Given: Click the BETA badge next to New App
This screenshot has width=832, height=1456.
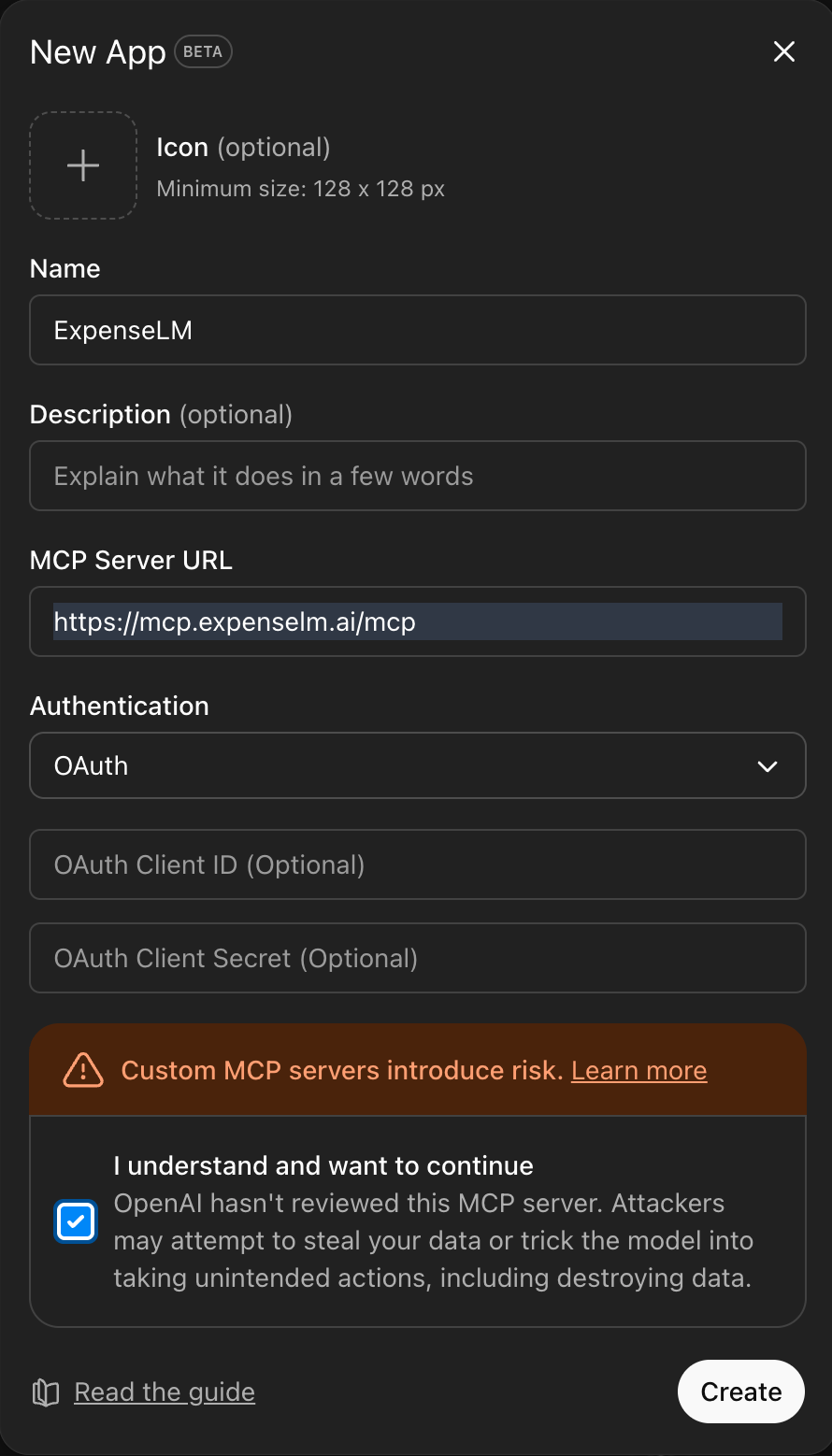Looking at the screenshot, I should coord(203,52).
